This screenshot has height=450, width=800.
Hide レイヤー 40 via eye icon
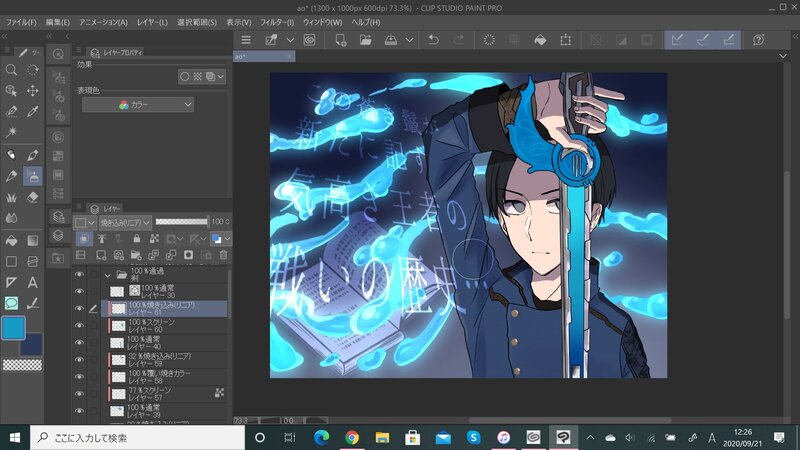(x=79, y=342)
